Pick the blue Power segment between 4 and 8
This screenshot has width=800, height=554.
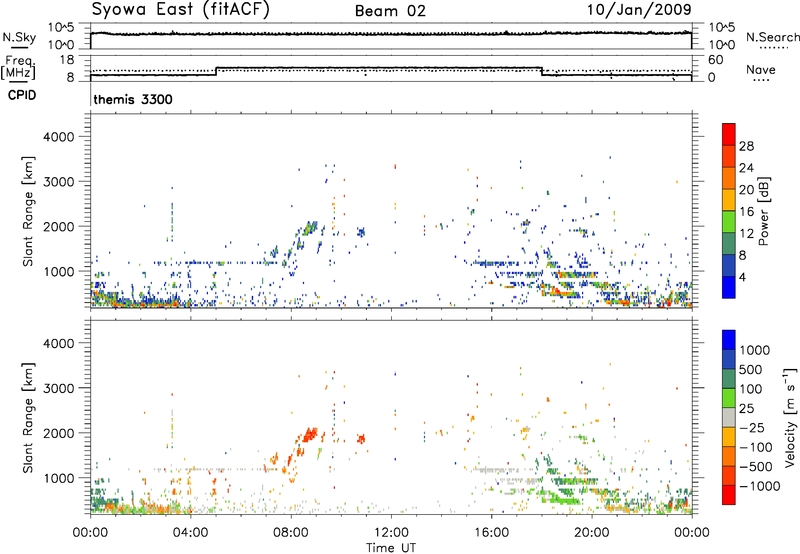point(729,265)
